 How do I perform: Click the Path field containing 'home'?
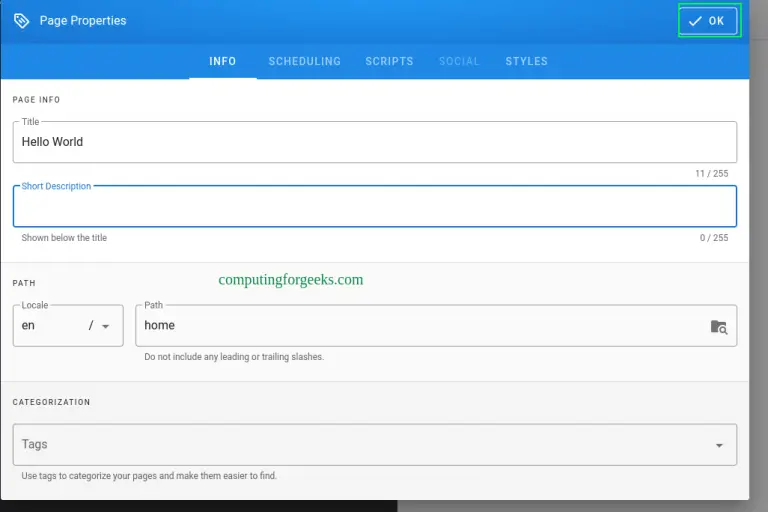click(420, 326)
